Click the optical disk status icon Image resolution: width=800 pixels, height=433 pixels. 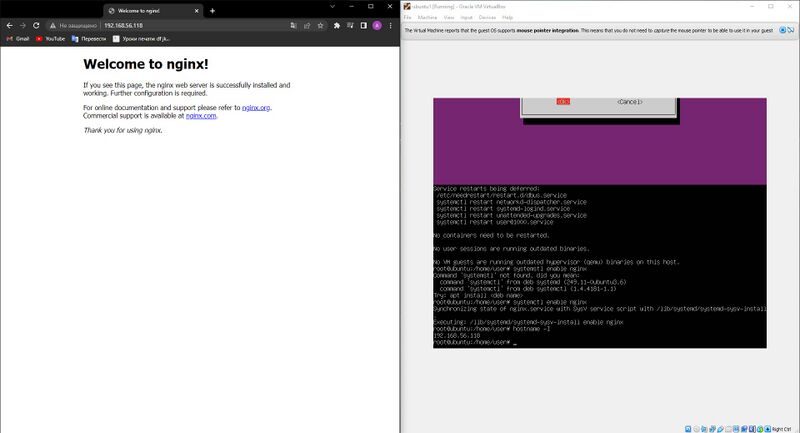696,429
